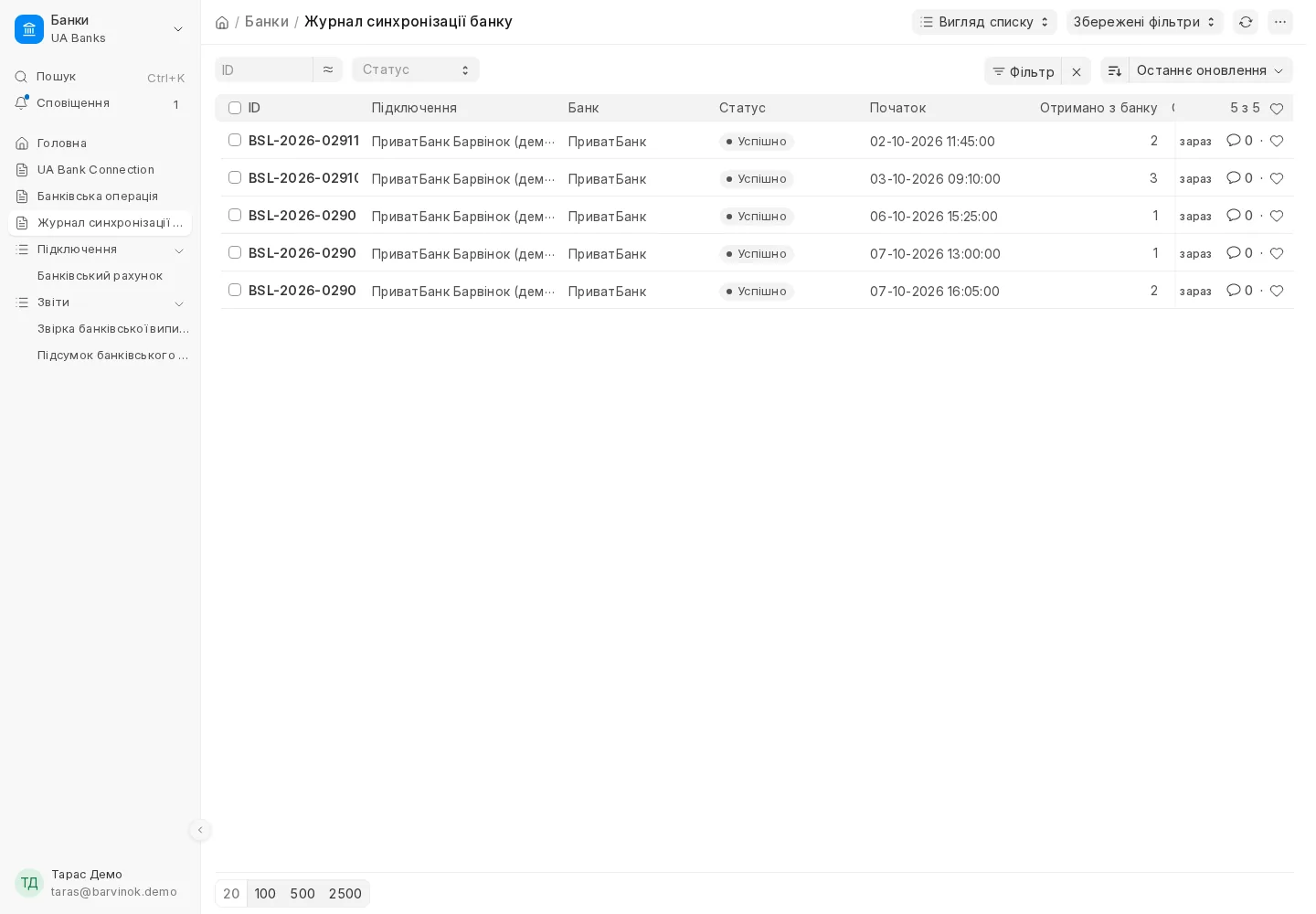Set page size to 500
The height and width of the screenshot is (914, 1316).
[302, 894]
